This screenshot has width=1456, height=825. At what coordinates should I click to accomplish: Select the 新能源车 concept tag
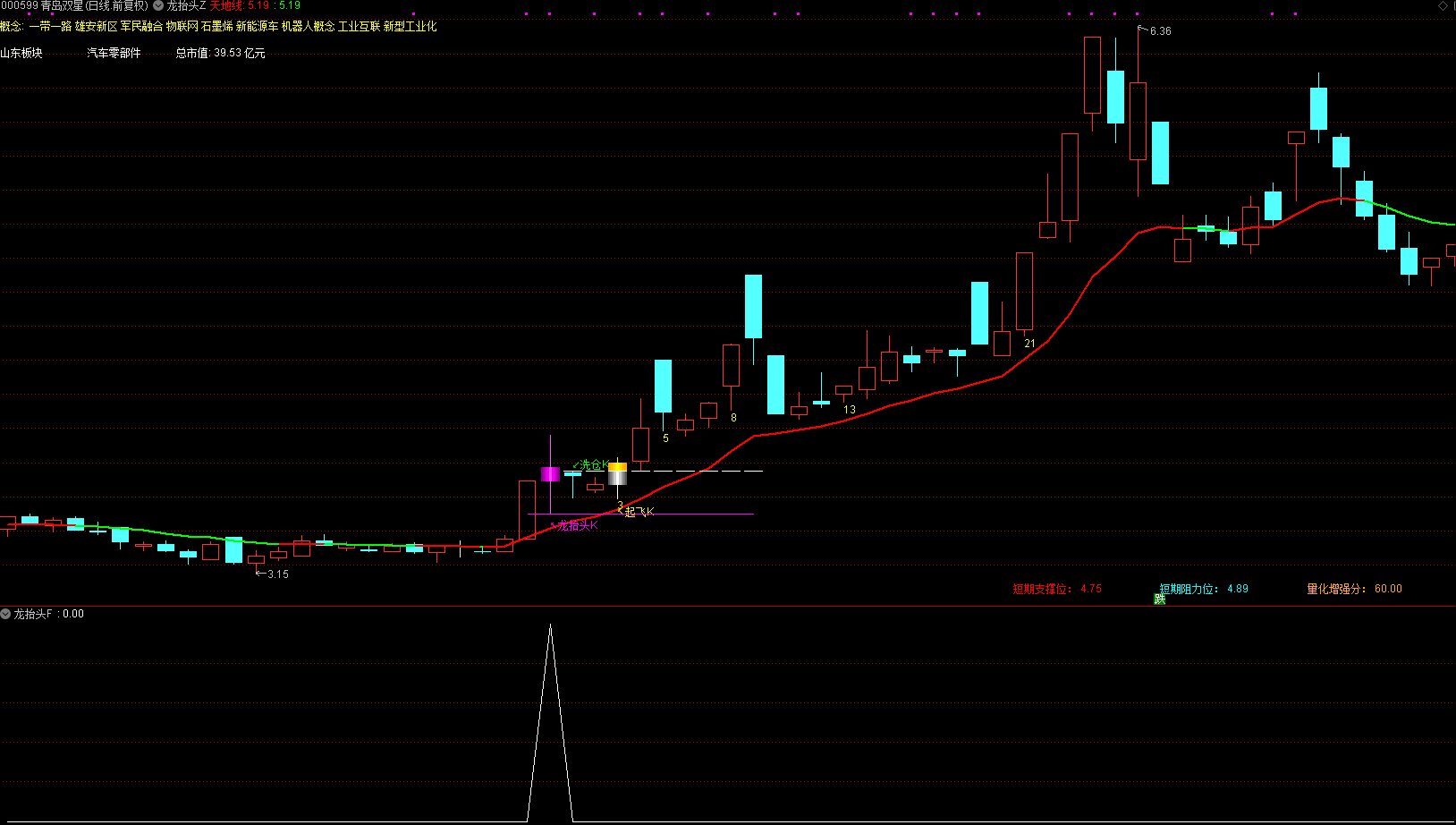(258, 27)
